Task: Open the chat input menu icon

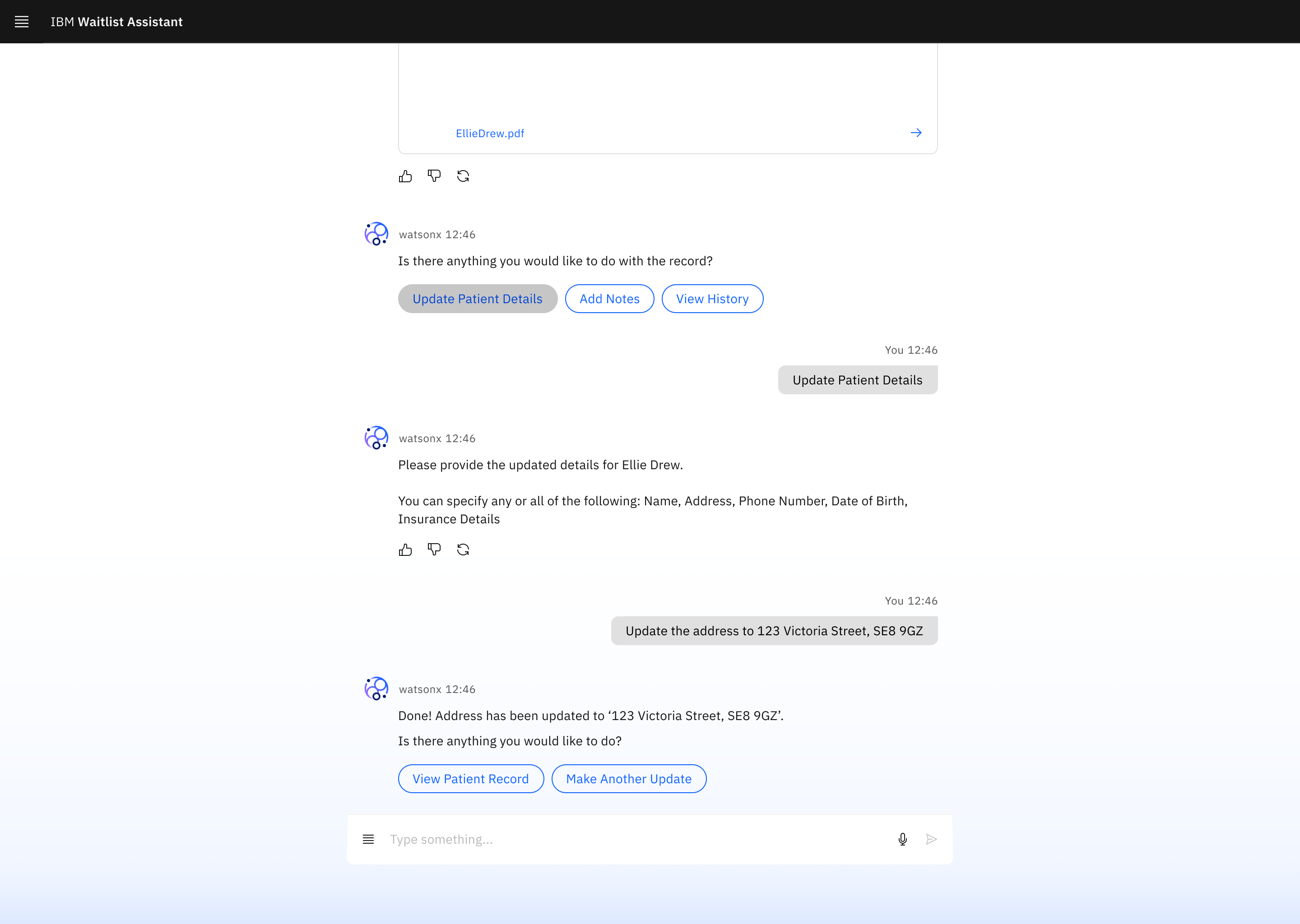Action: (x=368, y=839)
